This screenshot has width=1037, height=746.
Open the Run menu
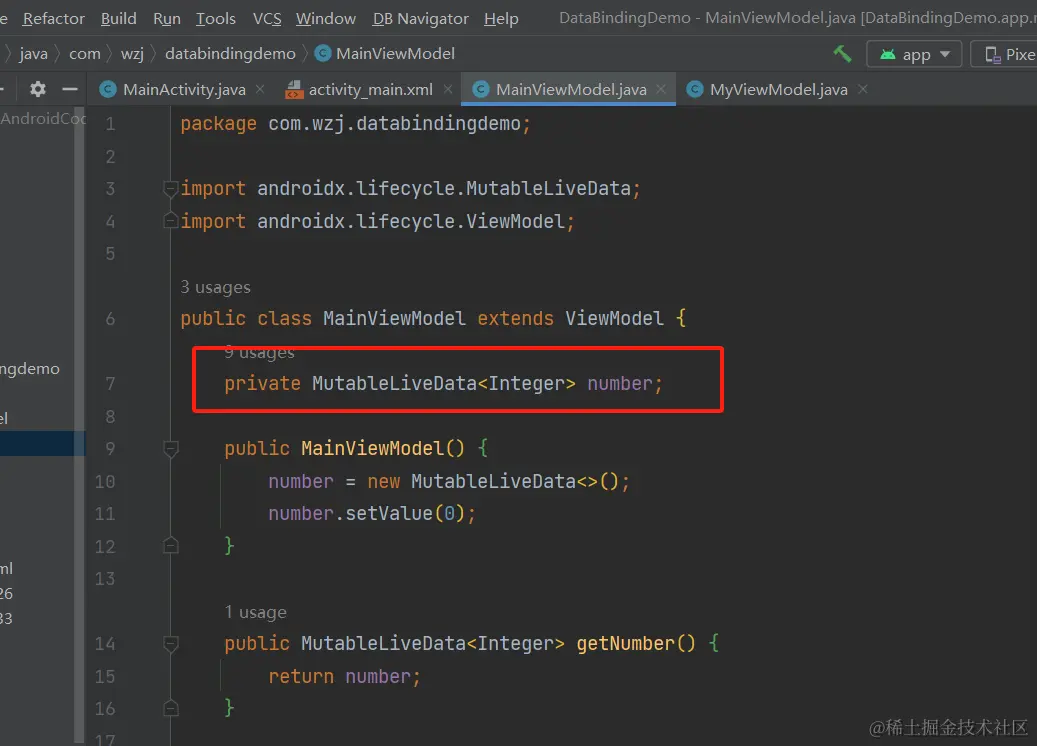[x=167, y=19]
